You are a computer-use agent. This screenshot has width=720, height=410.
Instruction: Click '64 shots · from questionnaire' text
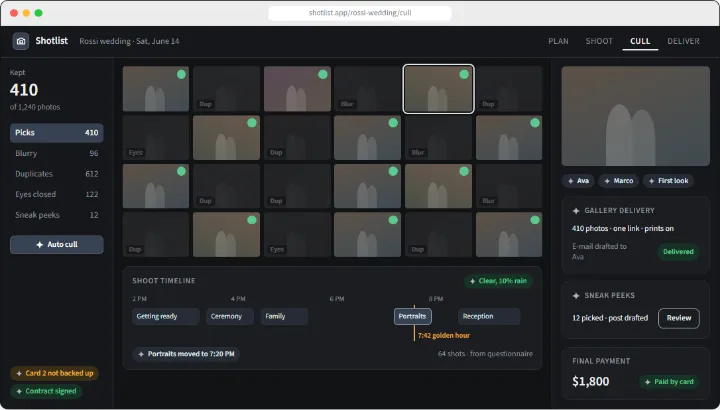tap(485, 354)
